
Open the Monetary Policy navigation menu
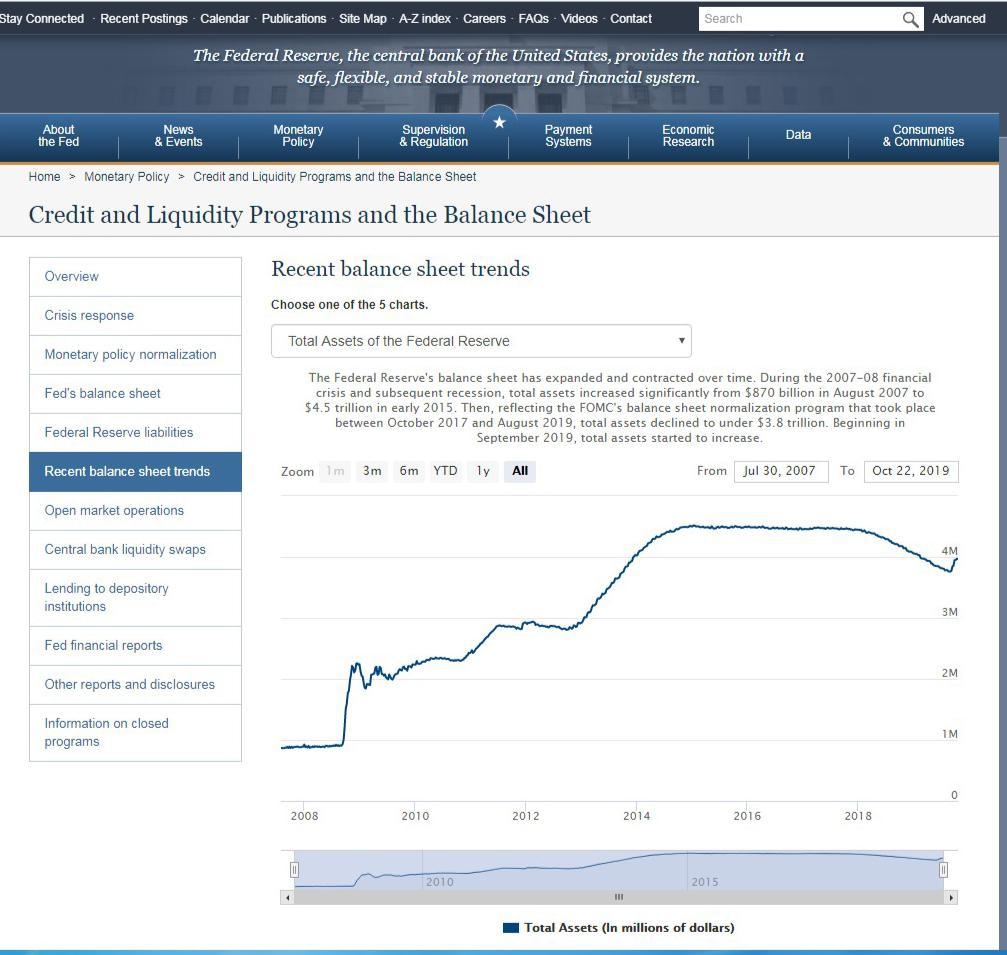pyautogui.click(x=298, y=136)
